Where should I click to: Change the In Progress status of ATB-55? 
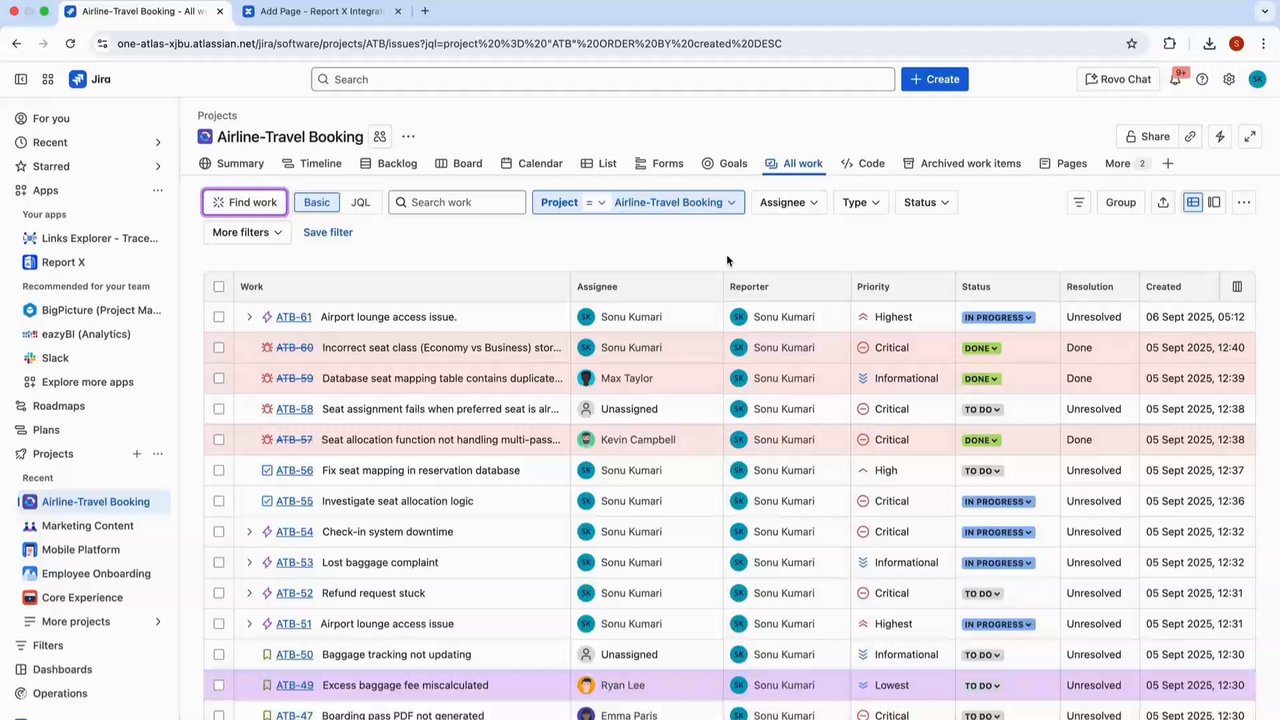click(998, 501)
